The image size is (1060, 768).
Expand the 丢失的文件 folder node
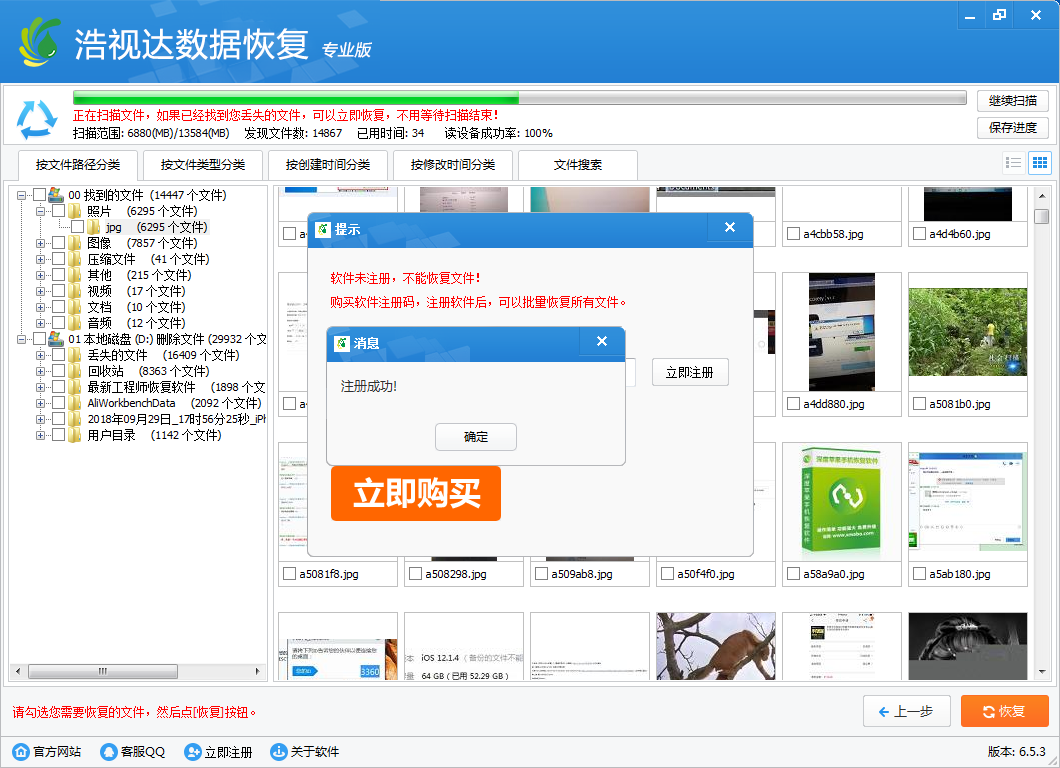click(x=41, y=355)
